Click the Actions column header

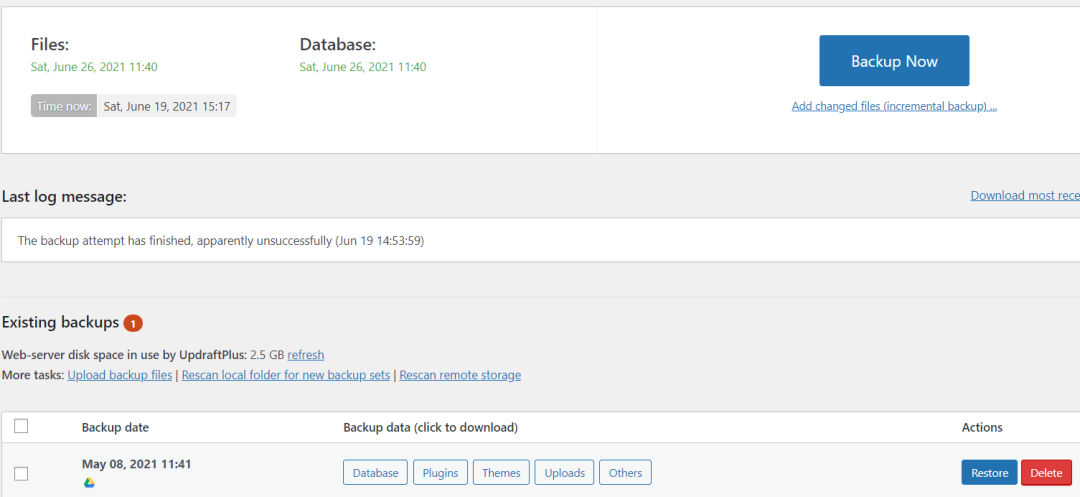982,427
